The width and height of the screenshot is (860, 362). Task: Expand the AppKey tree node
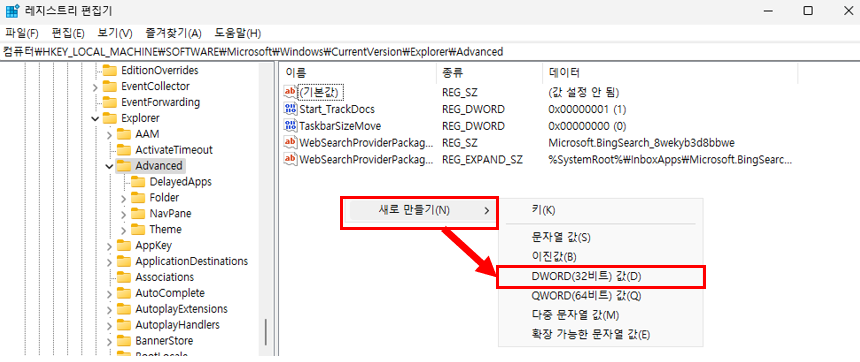click(109, 246)
